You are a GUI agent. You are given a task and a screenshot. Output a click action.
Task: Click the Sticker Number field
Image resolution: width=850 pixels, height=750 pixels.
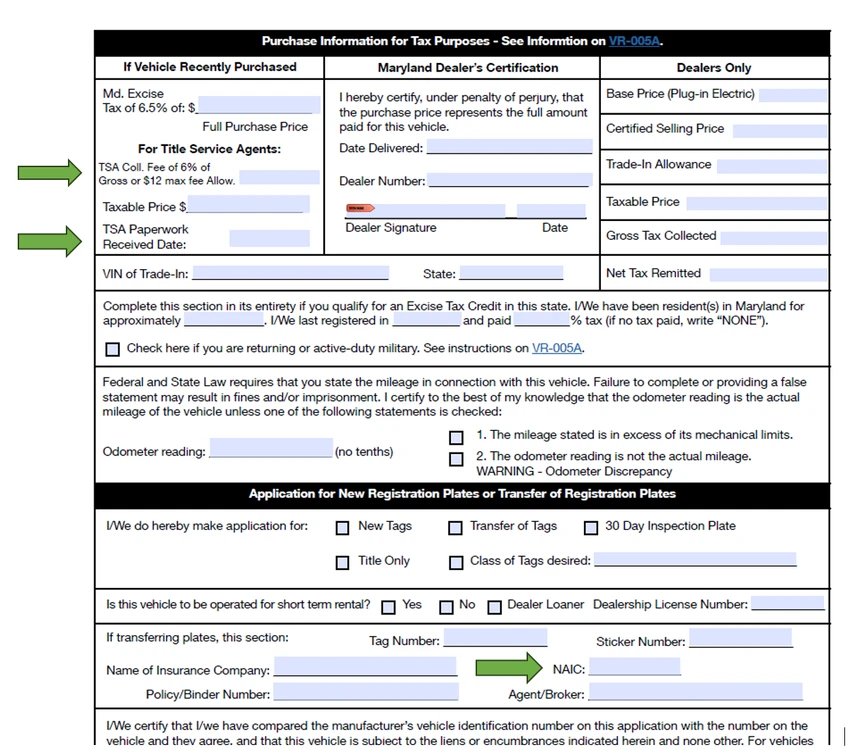740,638
